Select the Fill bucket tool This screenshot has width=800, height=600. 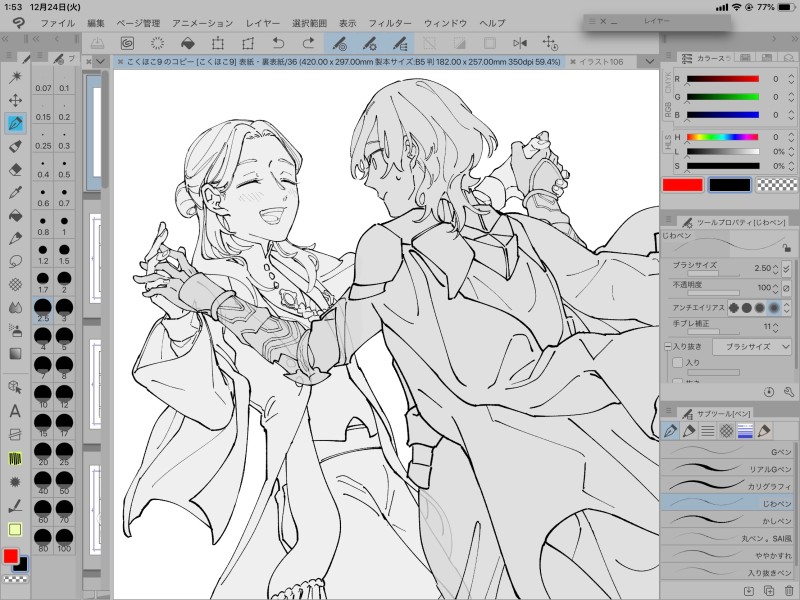[15, 215]
